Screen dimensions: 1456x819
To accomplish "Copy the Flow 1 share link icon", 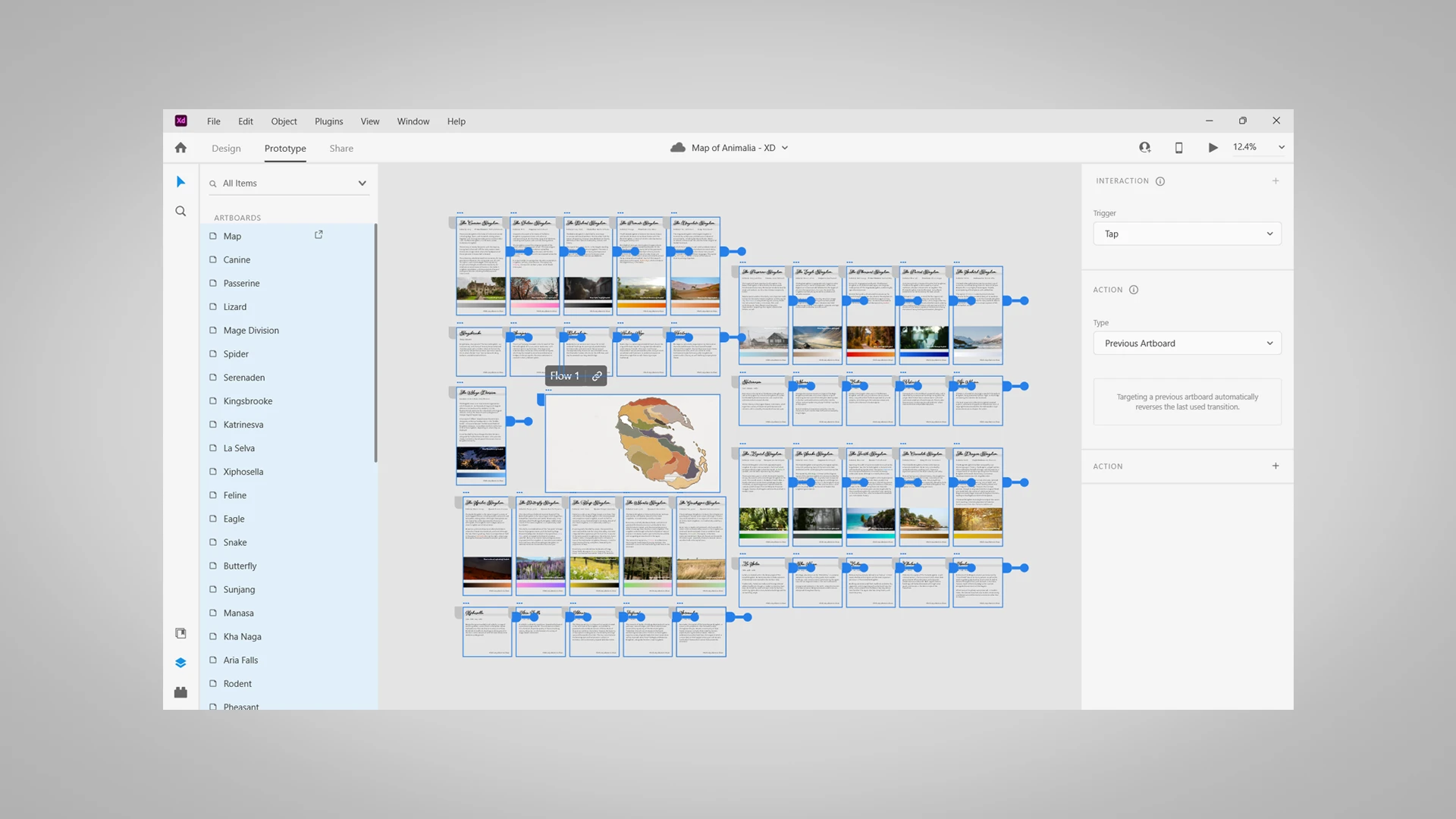I will 597,375.
